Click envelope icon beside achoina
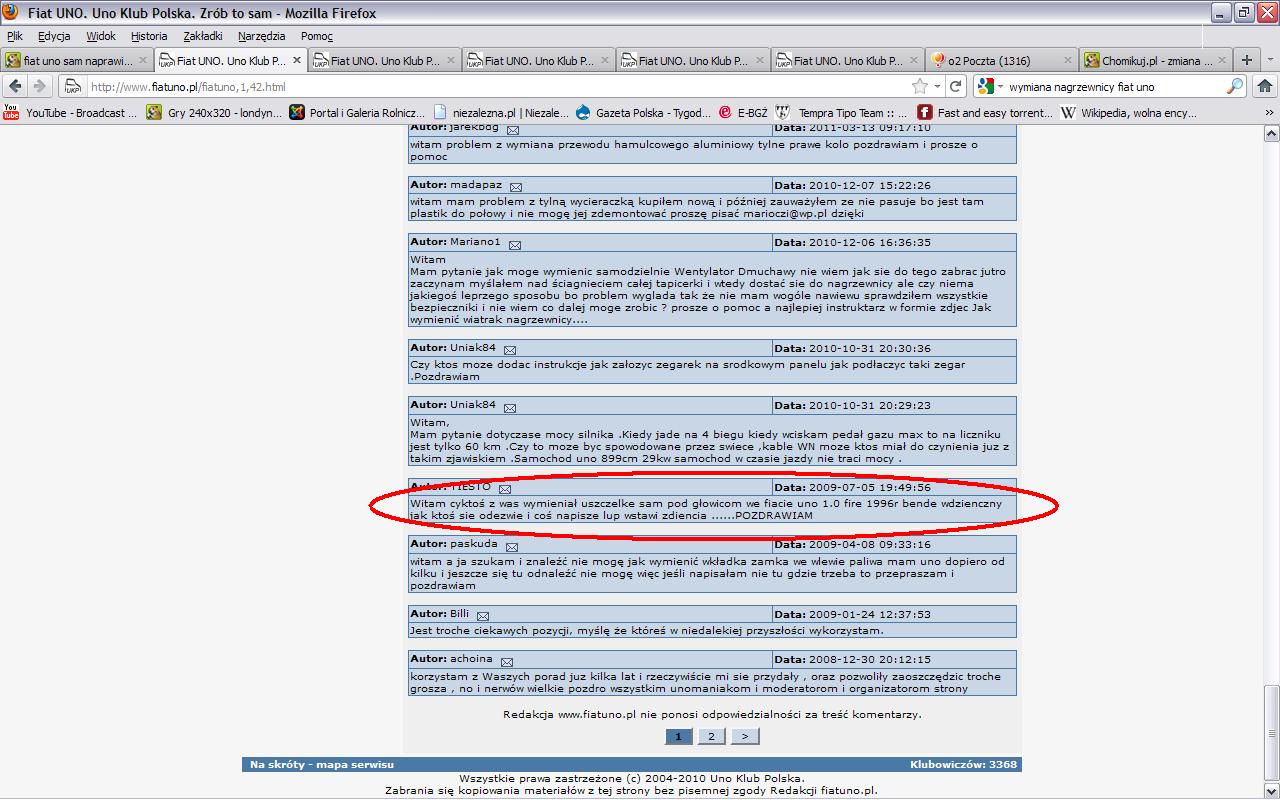1280x800 pixels. (506, 661)
